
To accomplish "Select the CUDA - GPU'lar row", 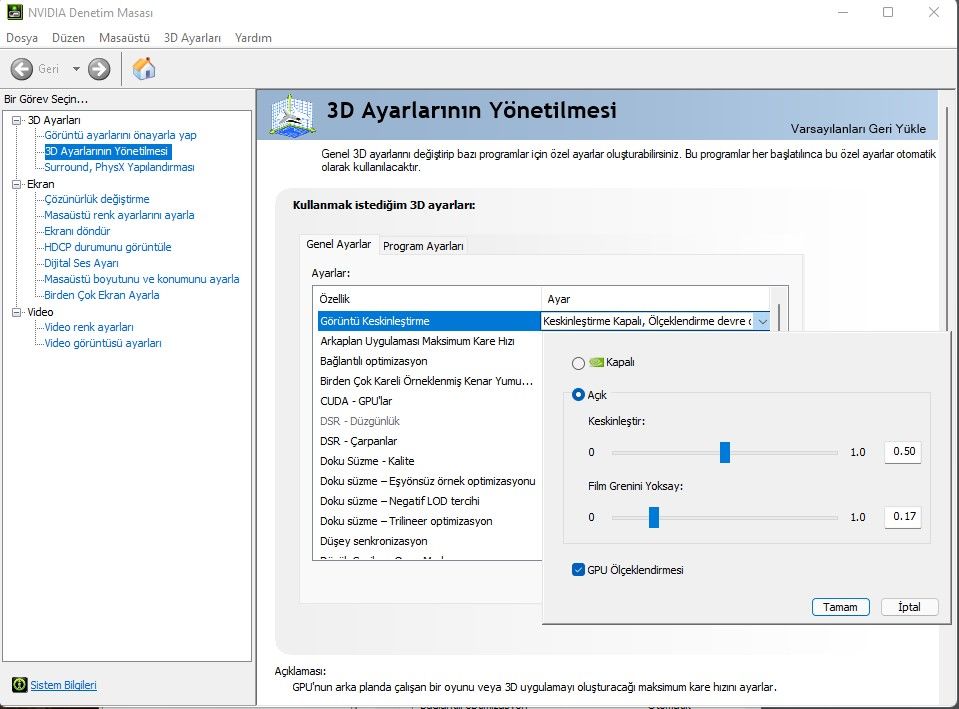I will pyautogui.click(x=429, y=401).
